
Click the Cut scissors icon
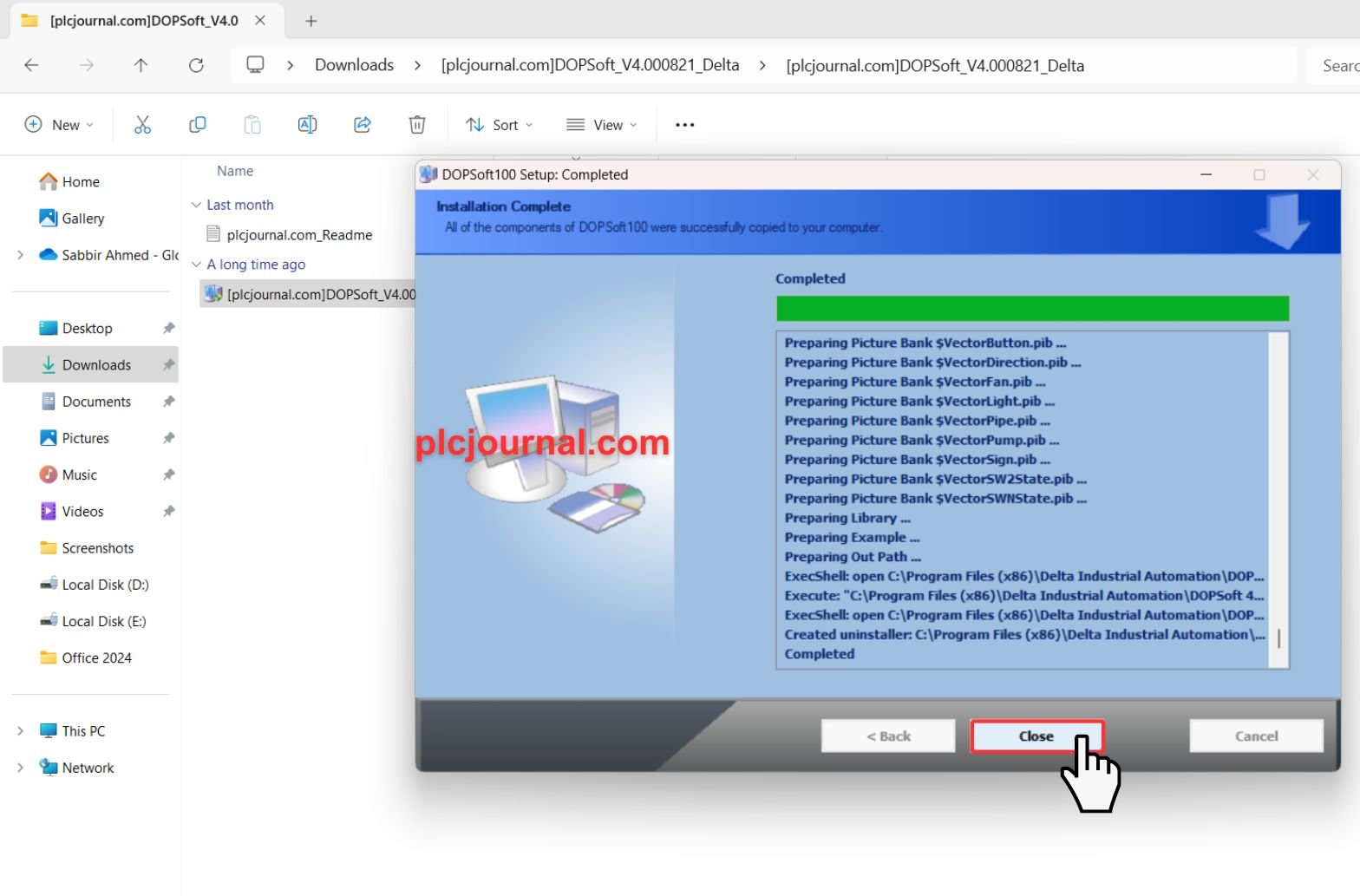[142, 125]
